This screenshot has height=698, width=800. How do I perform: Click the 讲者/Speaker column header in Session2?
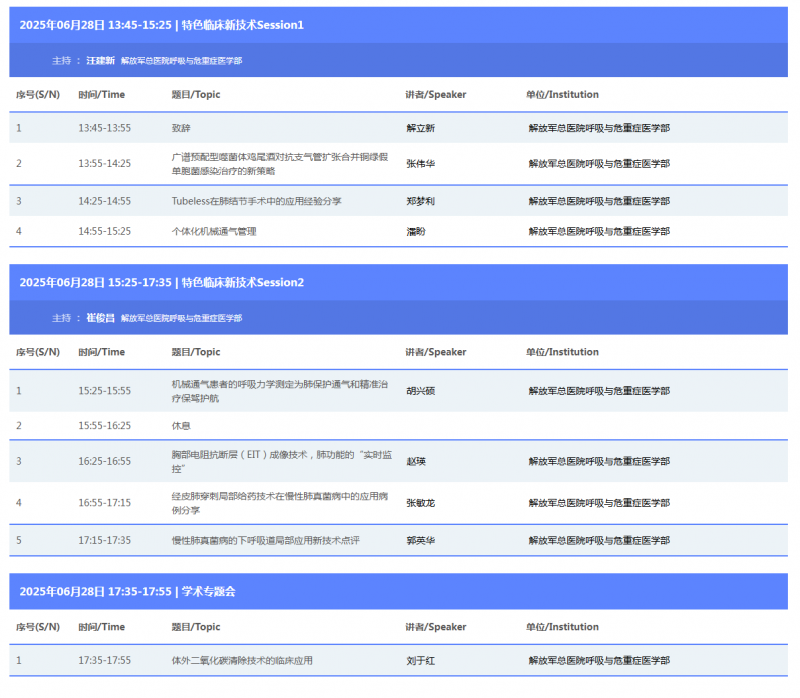point(436,352)
